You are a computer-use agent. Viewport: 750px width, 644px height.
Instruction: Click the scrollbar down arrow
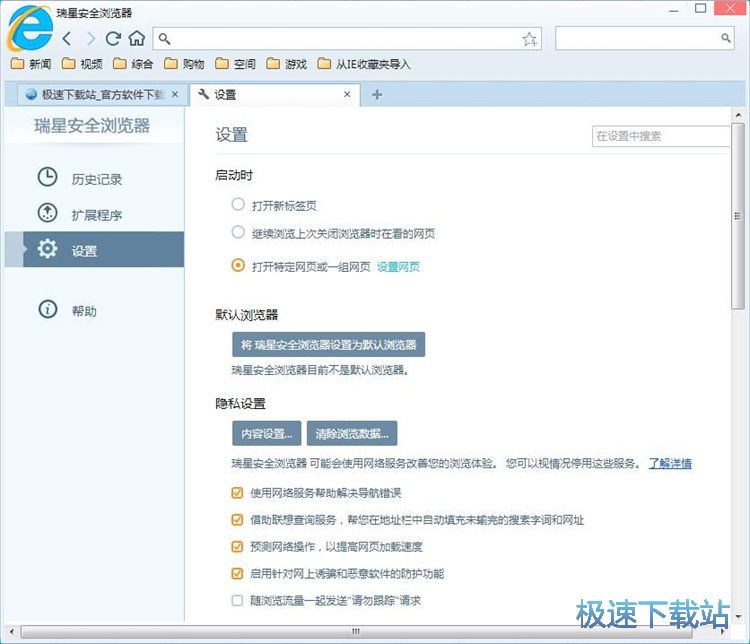[x=738, y=616]
